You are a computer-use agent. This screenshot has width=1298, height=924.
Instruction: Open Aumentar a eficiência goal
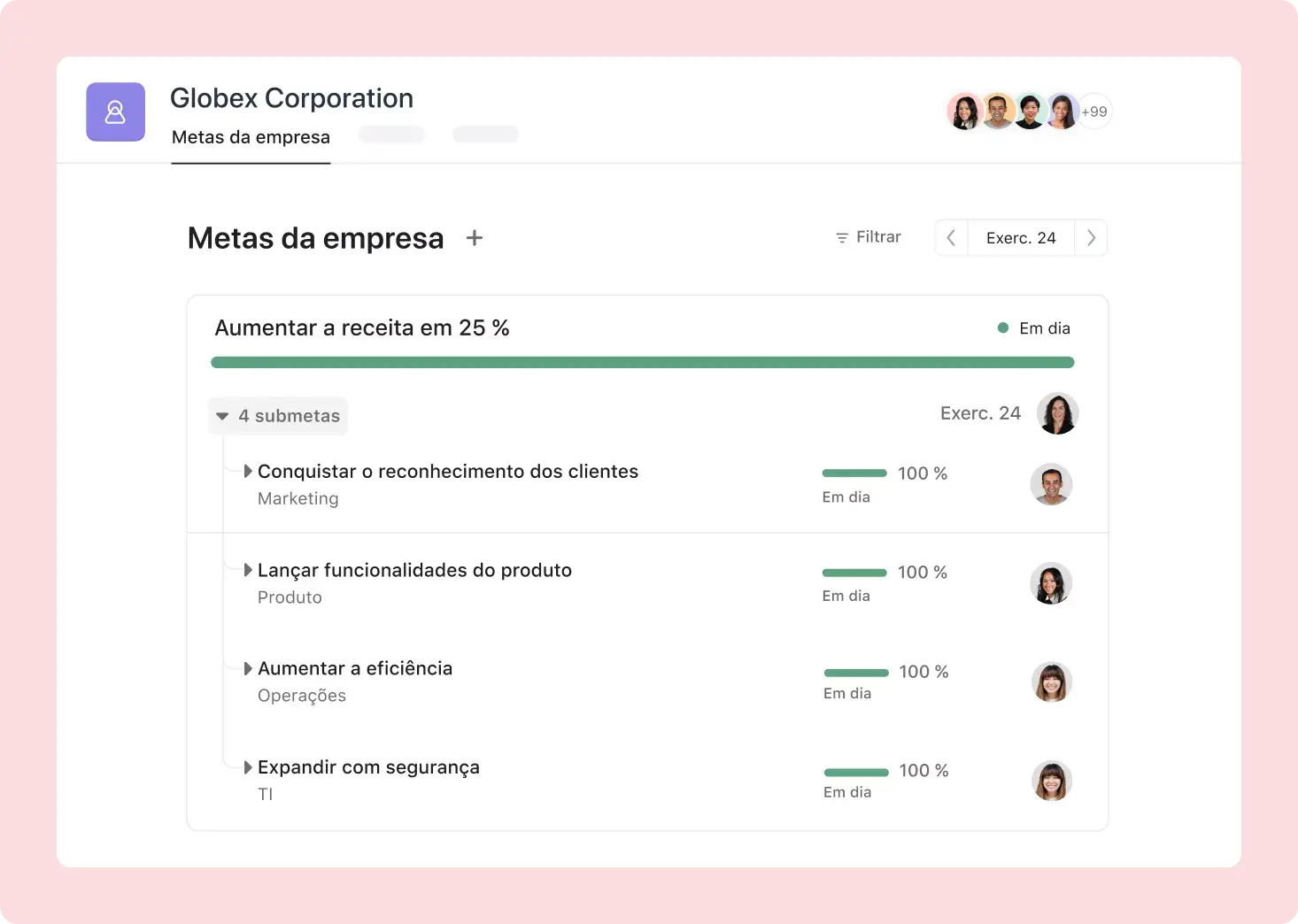pos(355,668)
